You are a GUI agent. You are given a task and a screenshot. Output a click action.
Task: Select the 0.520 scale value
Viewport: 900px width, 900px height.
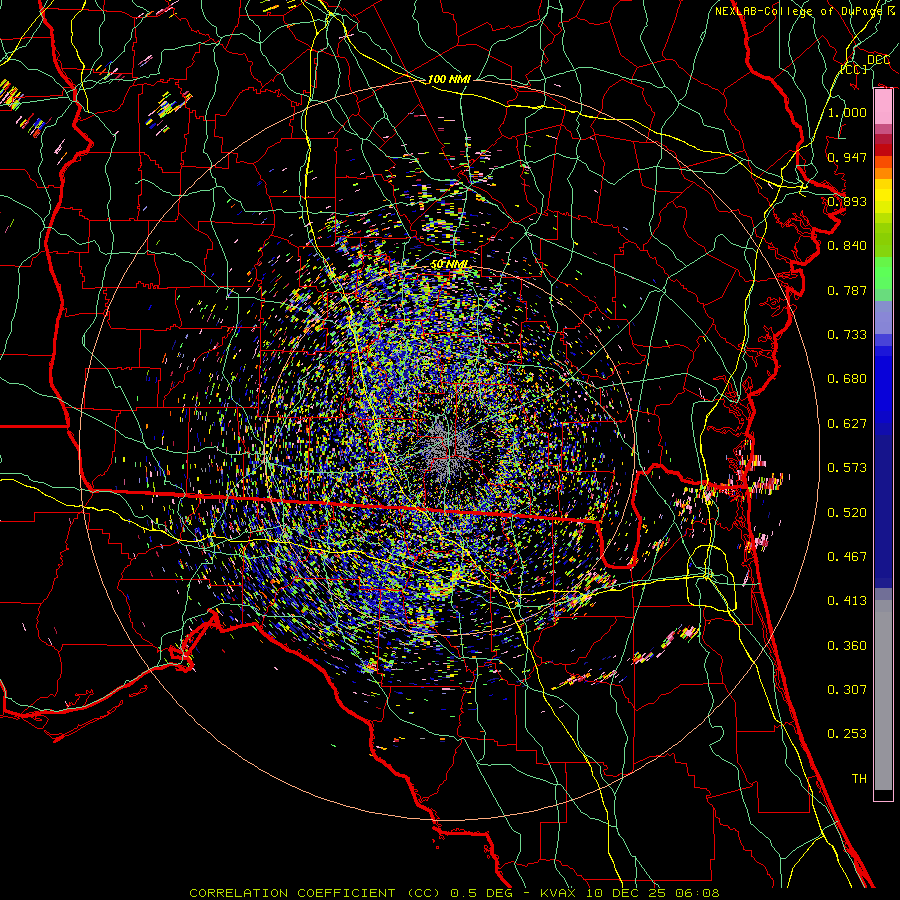click(x=847, y=513)
